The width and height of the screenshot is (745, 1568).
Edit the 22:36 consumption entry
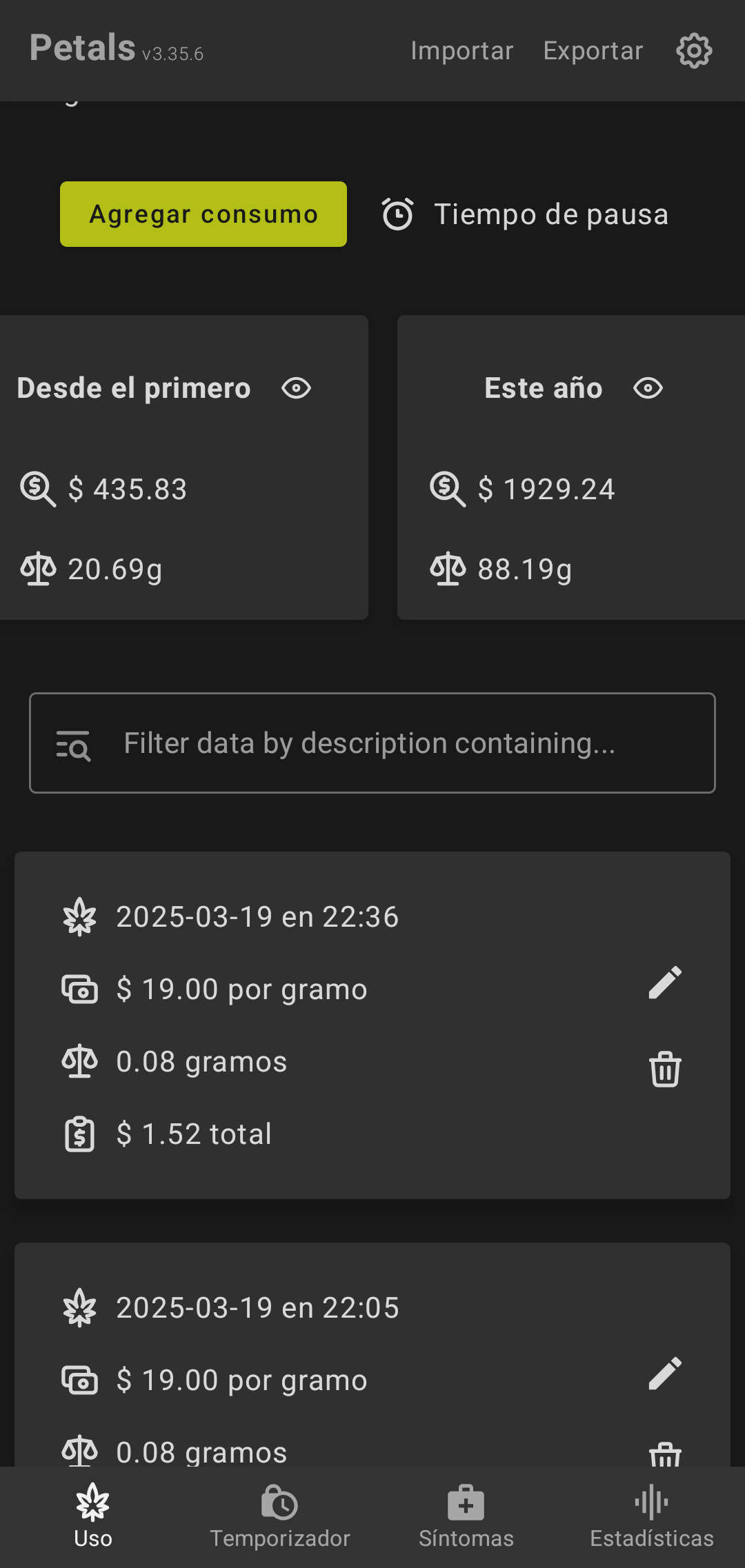point(665,983)
